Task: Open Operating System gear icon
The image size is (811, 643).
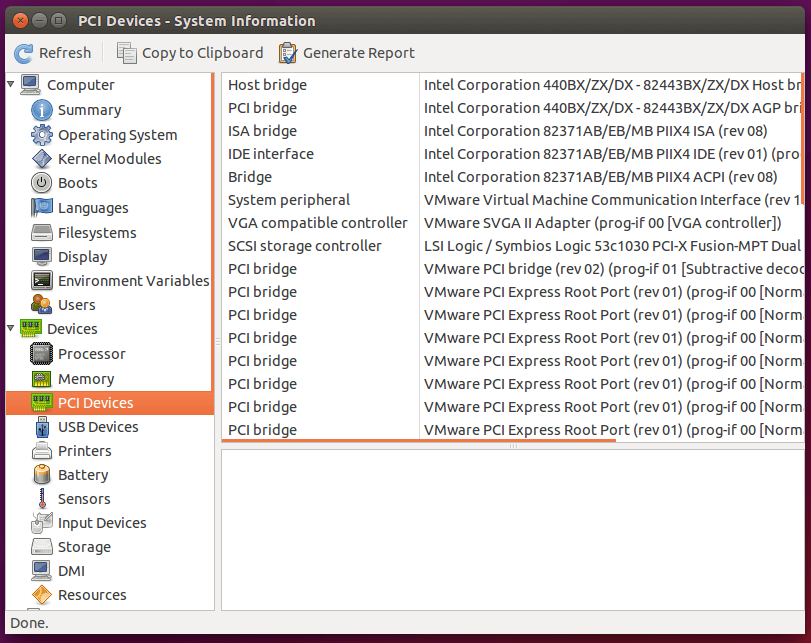Action: (42, 134)
